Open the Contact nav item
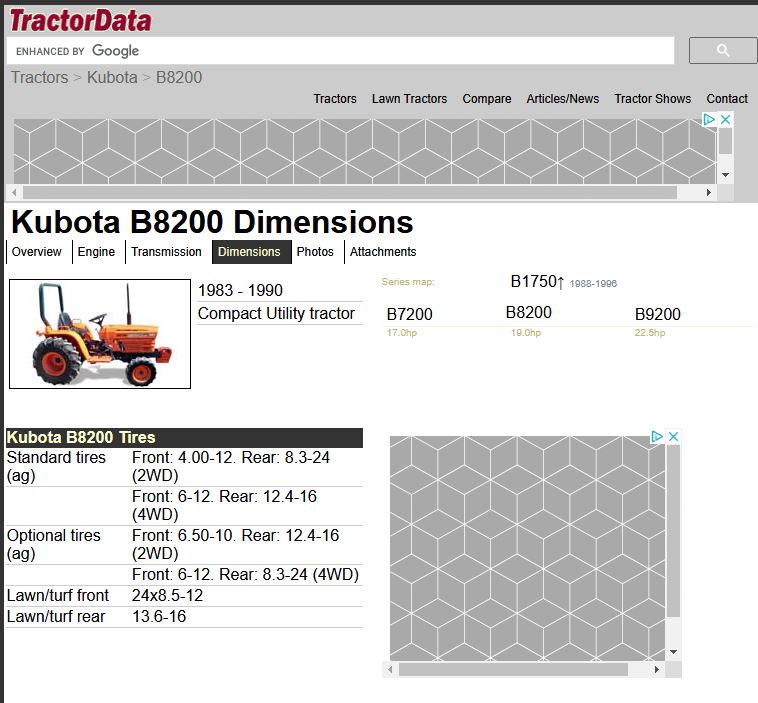 click(x=727, y=99)
